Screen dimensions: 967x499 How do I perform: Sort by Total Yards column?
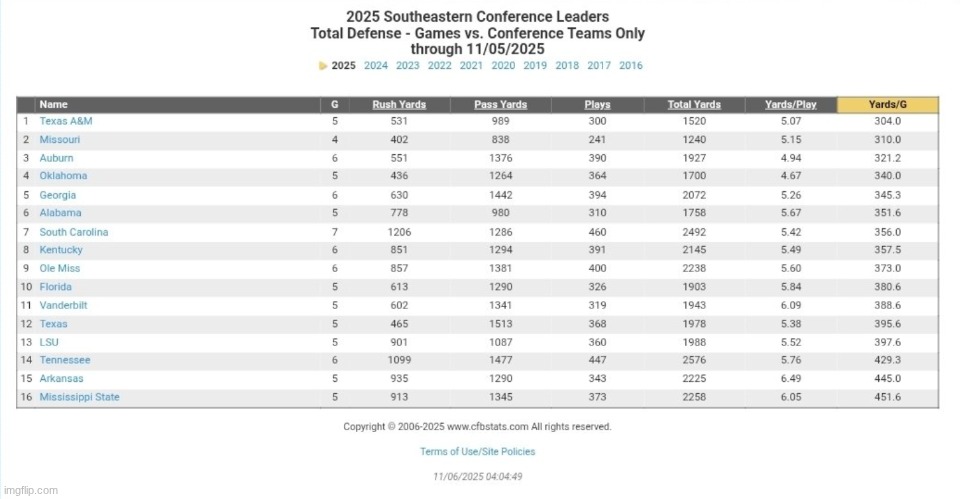pyautogui.click(x=694, y=104)
